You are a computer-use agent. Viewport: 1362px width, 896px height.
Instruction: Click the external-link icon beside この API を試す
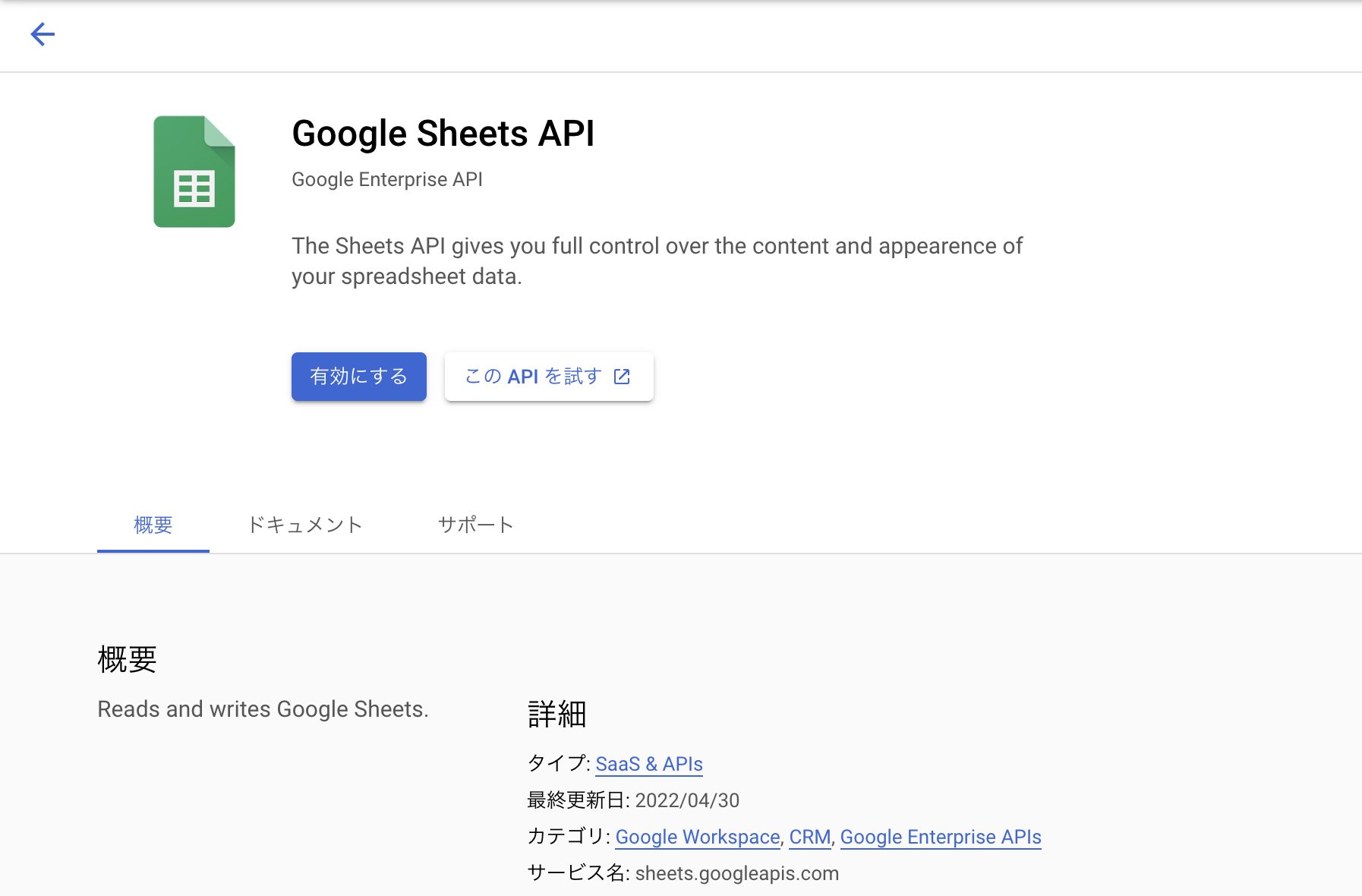[x=622, y=376]
